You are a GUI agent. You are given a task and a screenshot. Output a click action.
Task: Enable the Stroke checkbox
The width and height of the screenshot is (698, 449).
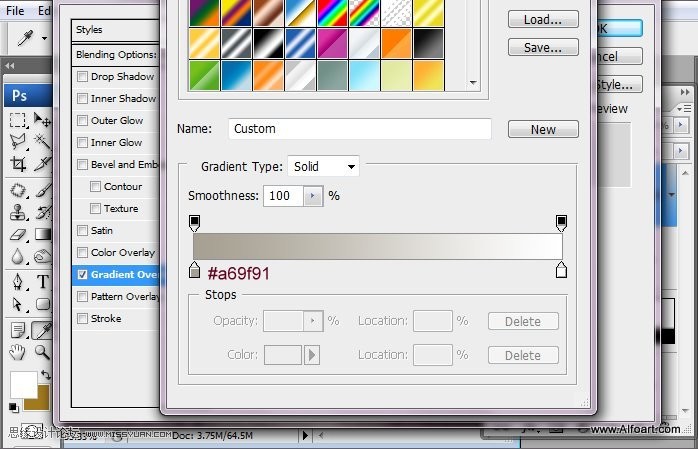pos(82,319)
